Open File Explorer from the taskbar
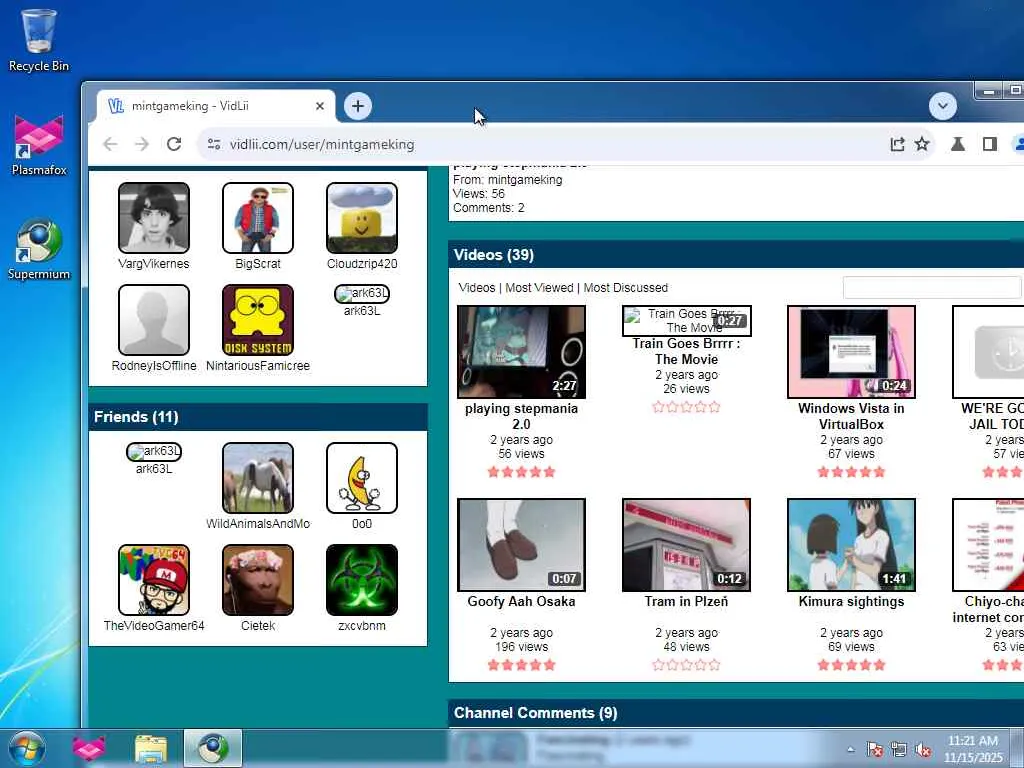Image resolution: width=1024 pixels, height=768 pixels. (x=151, y=748)
